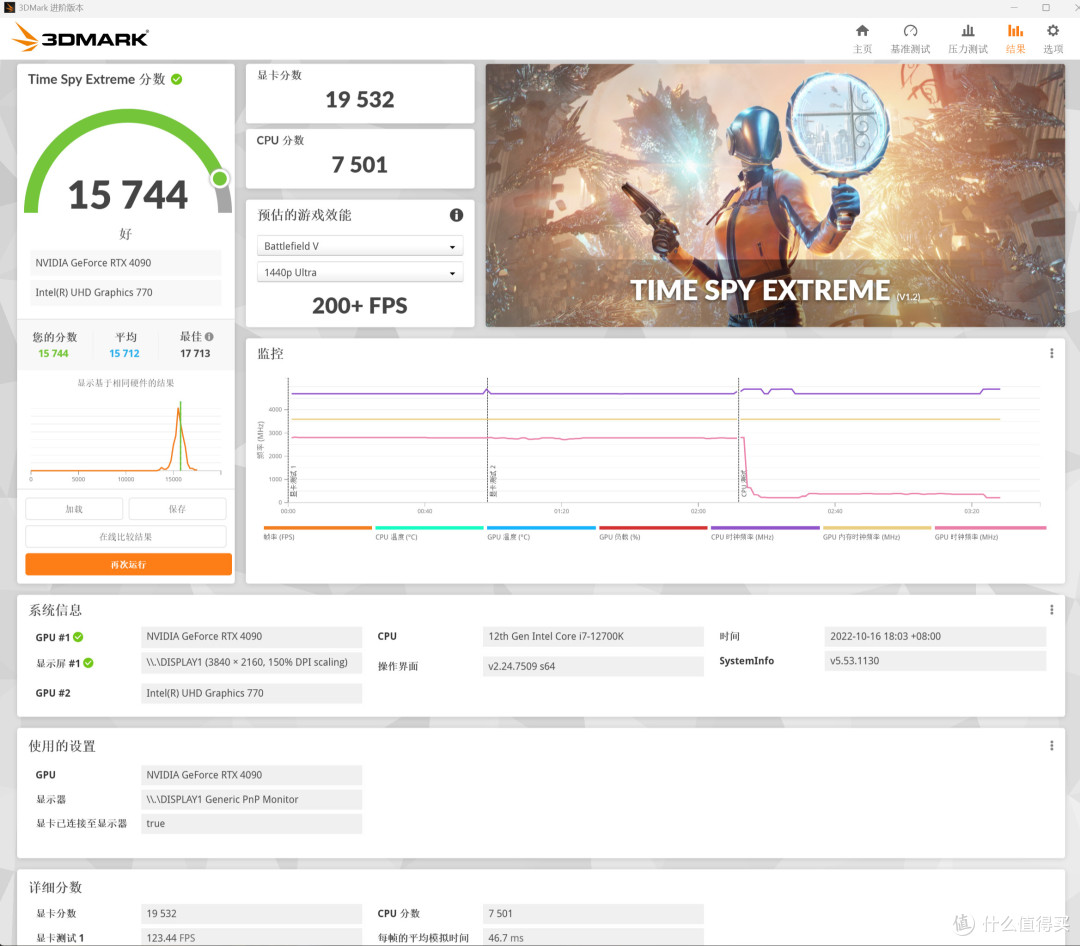Screen dimensions: 1080x946
Task: Click the 系统信息 section heading
Action: click(x=55, y=610)
